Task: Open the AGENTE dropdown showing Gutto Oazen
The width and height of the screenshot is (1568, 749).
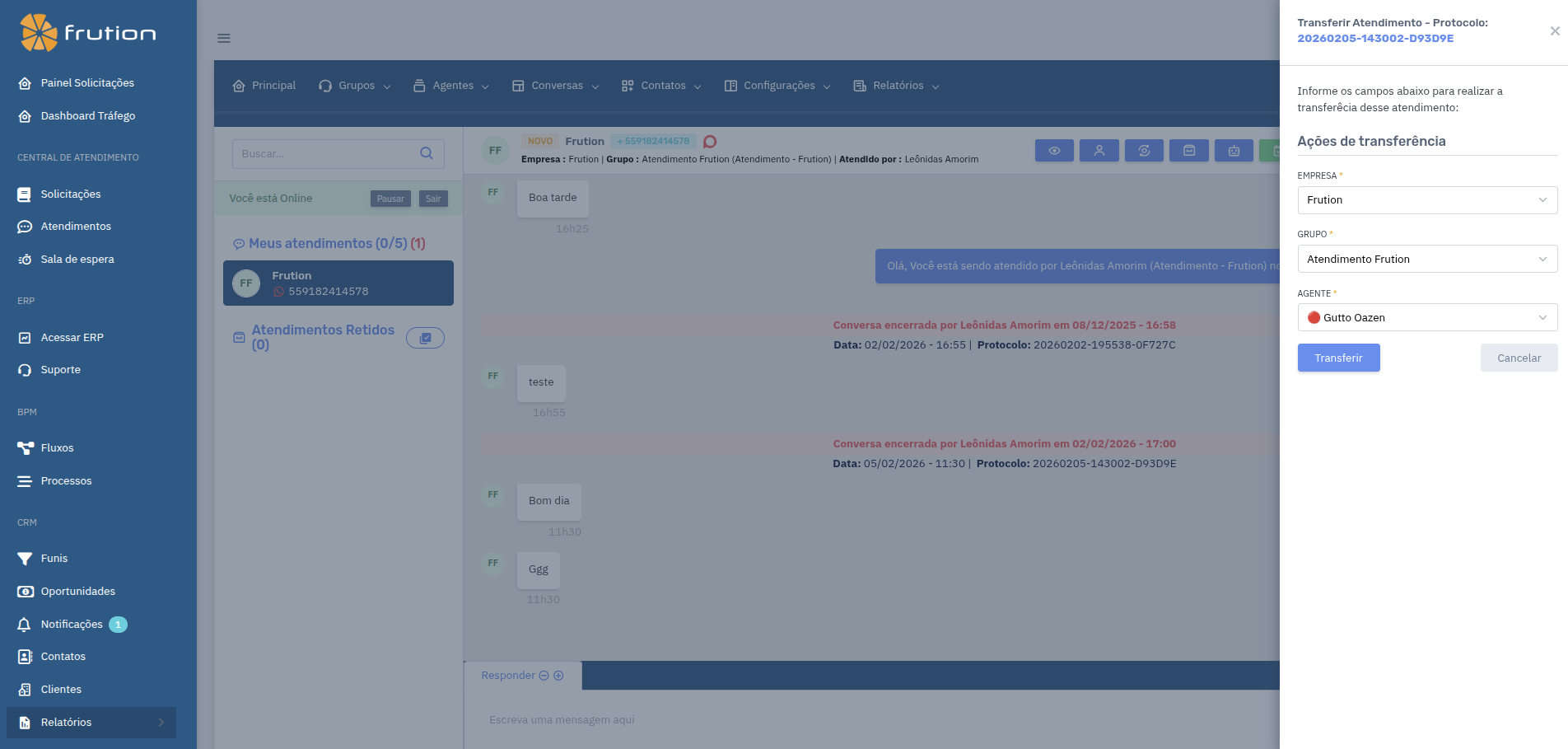Action: [1426, 317]
